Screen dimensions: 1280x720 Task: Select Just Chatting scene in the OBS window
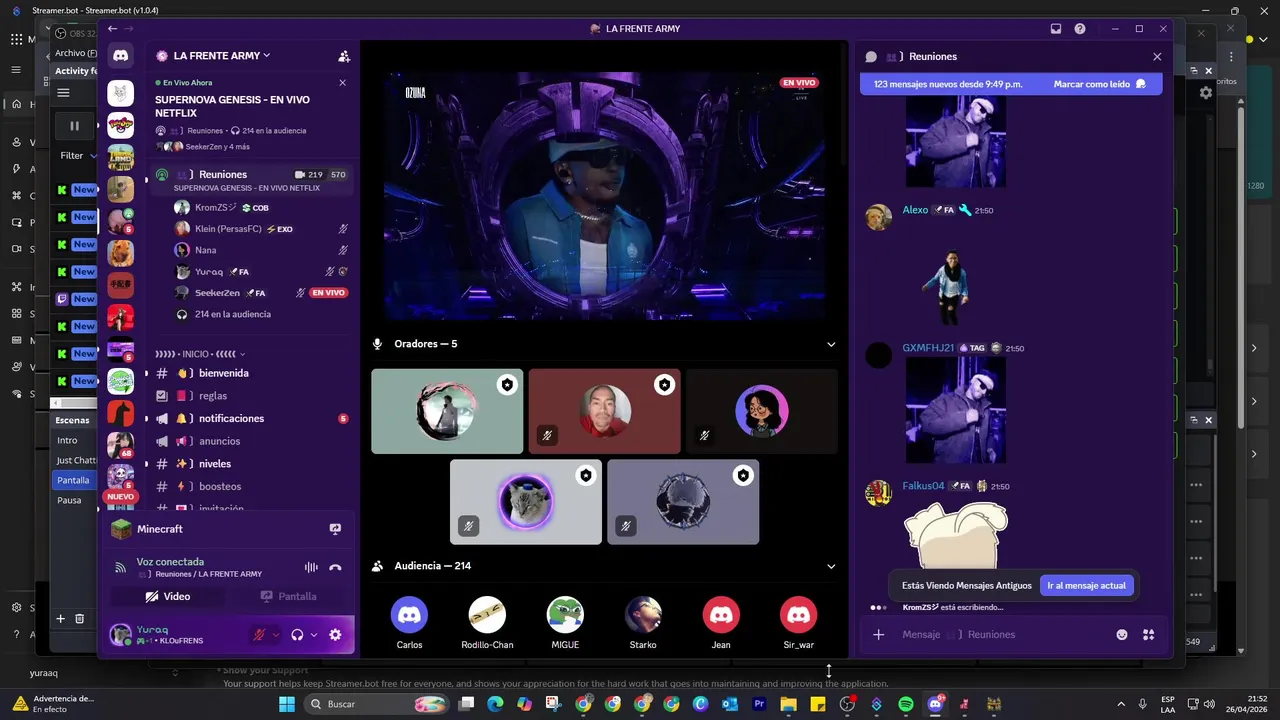tap(75, 460)
